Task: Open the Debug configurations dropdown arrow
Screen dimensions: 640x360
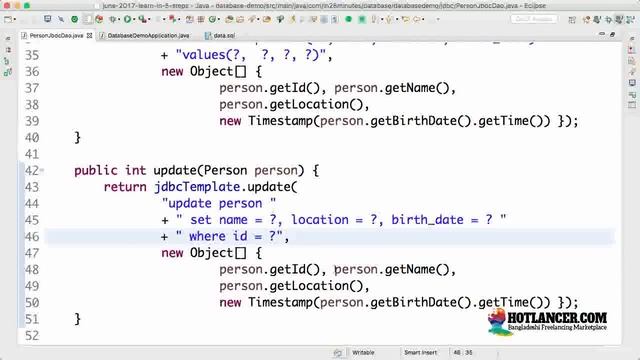Action: click(119, 19)
